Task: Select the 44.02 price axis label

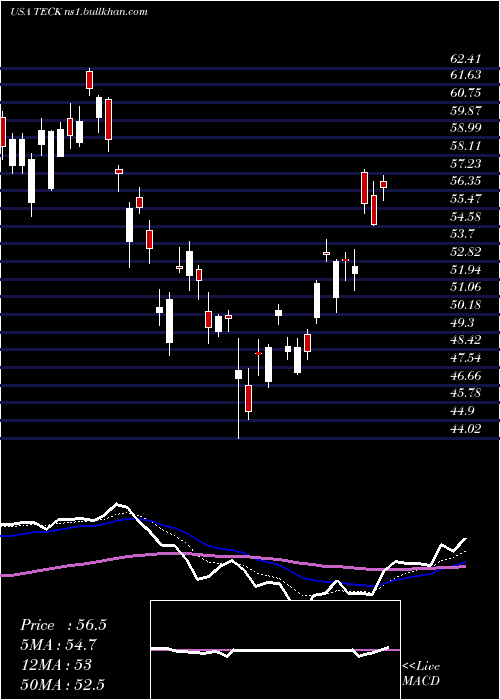Action: coord(465,429)
